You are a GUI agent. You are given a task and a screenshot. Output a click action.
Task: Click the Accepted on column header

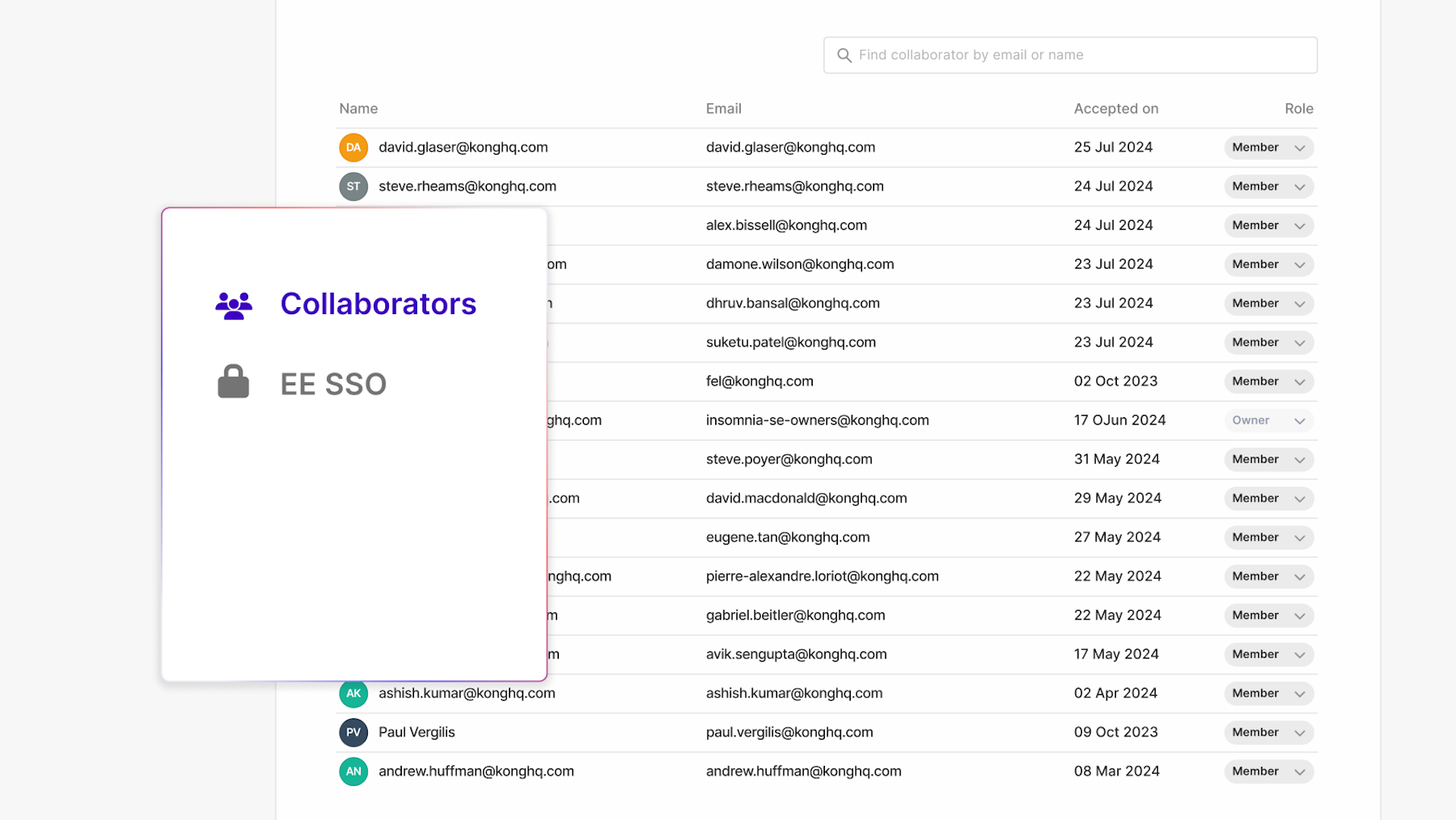click(x=1116, y=108)
